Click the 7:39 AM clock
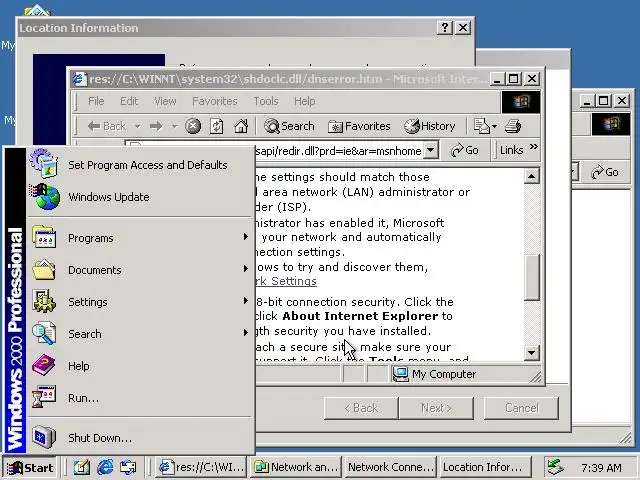This screenshot has width=640, height=480. pos(601,468)
